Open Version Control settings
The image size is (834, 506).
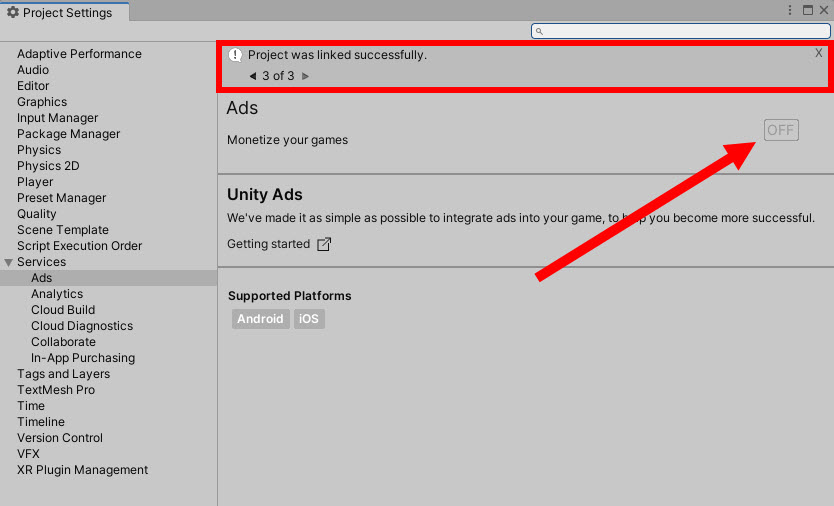(x=60, y=437)
